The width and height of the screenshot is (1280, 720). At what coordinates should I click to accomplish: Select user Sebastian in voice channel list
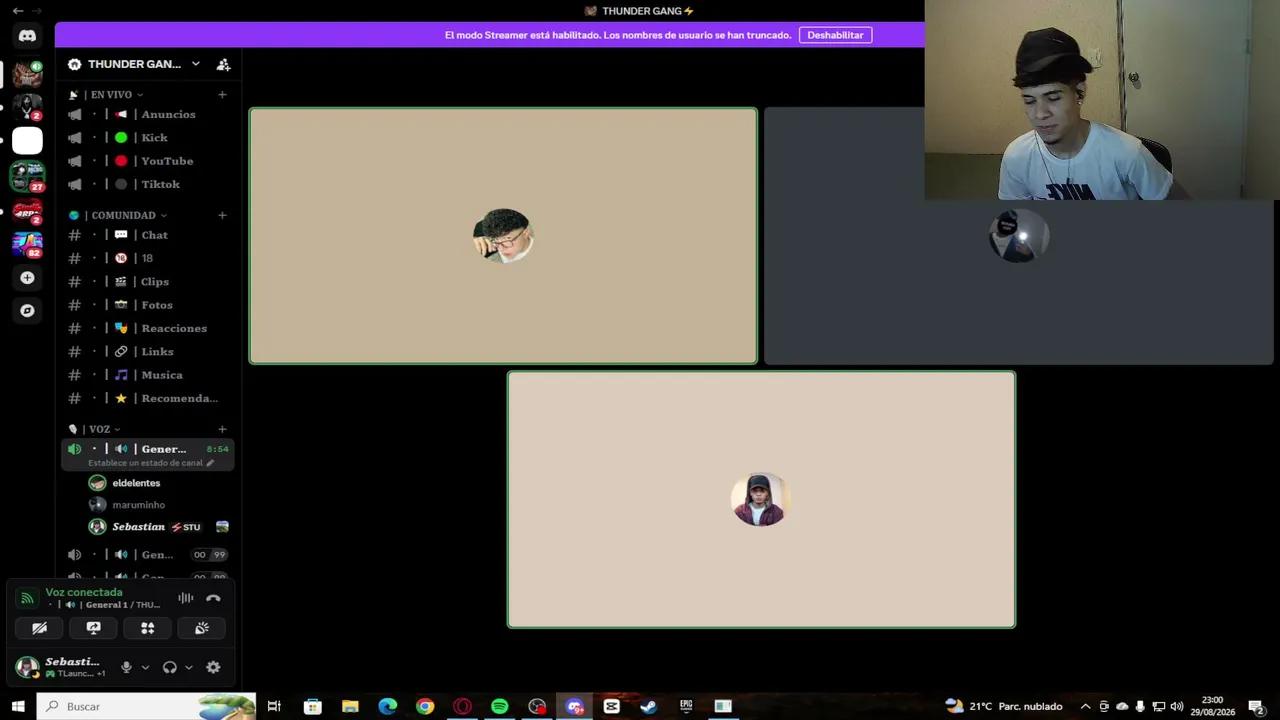coord(139,527)
